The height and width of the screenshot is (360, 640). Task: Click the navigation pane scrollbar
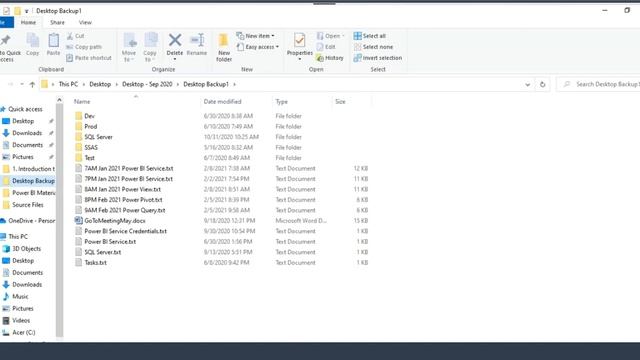pos(59,220)
